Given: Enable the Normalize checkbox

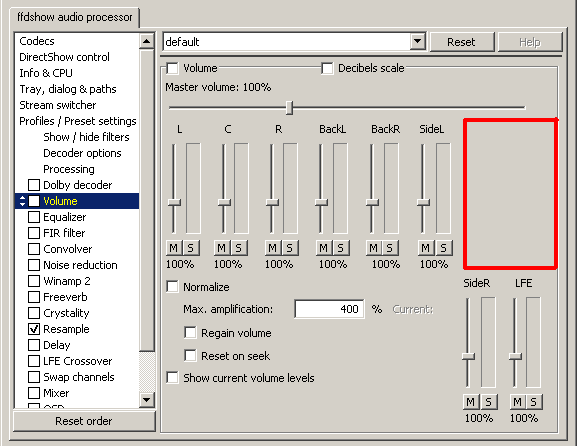Looking at the screenshot, I should (x=172, y=287).
